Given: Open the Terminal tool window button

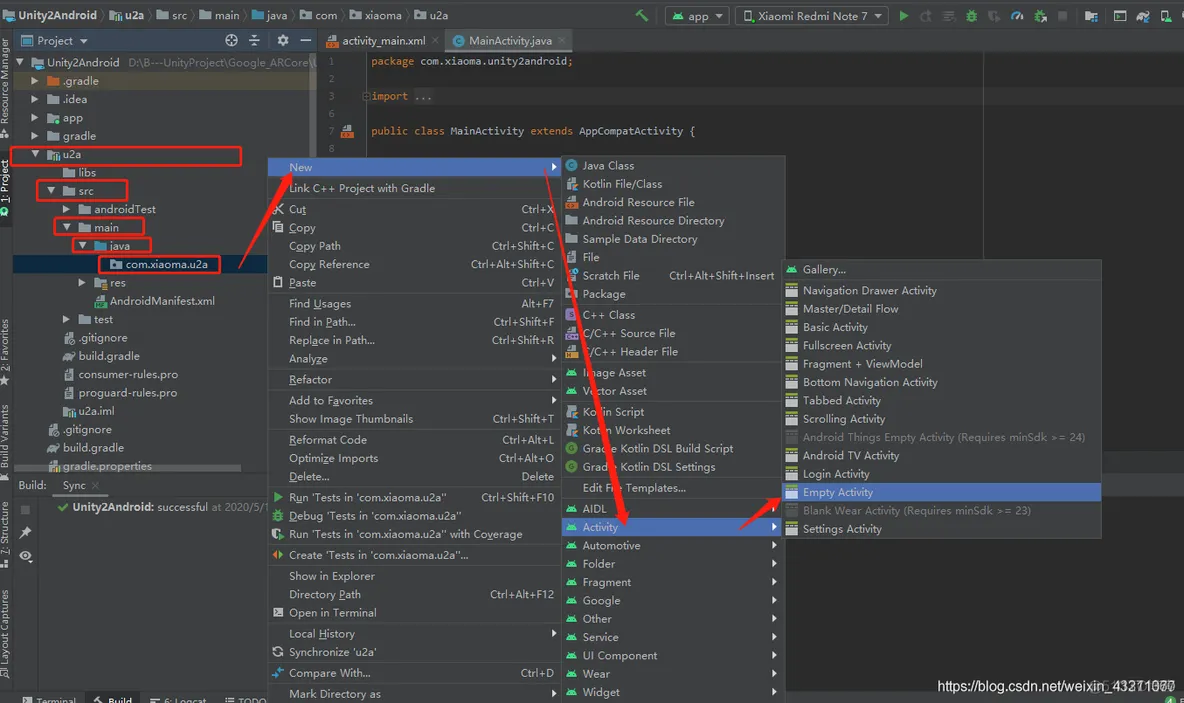Looking at the screenshot, I should click(x=50, y=699).
